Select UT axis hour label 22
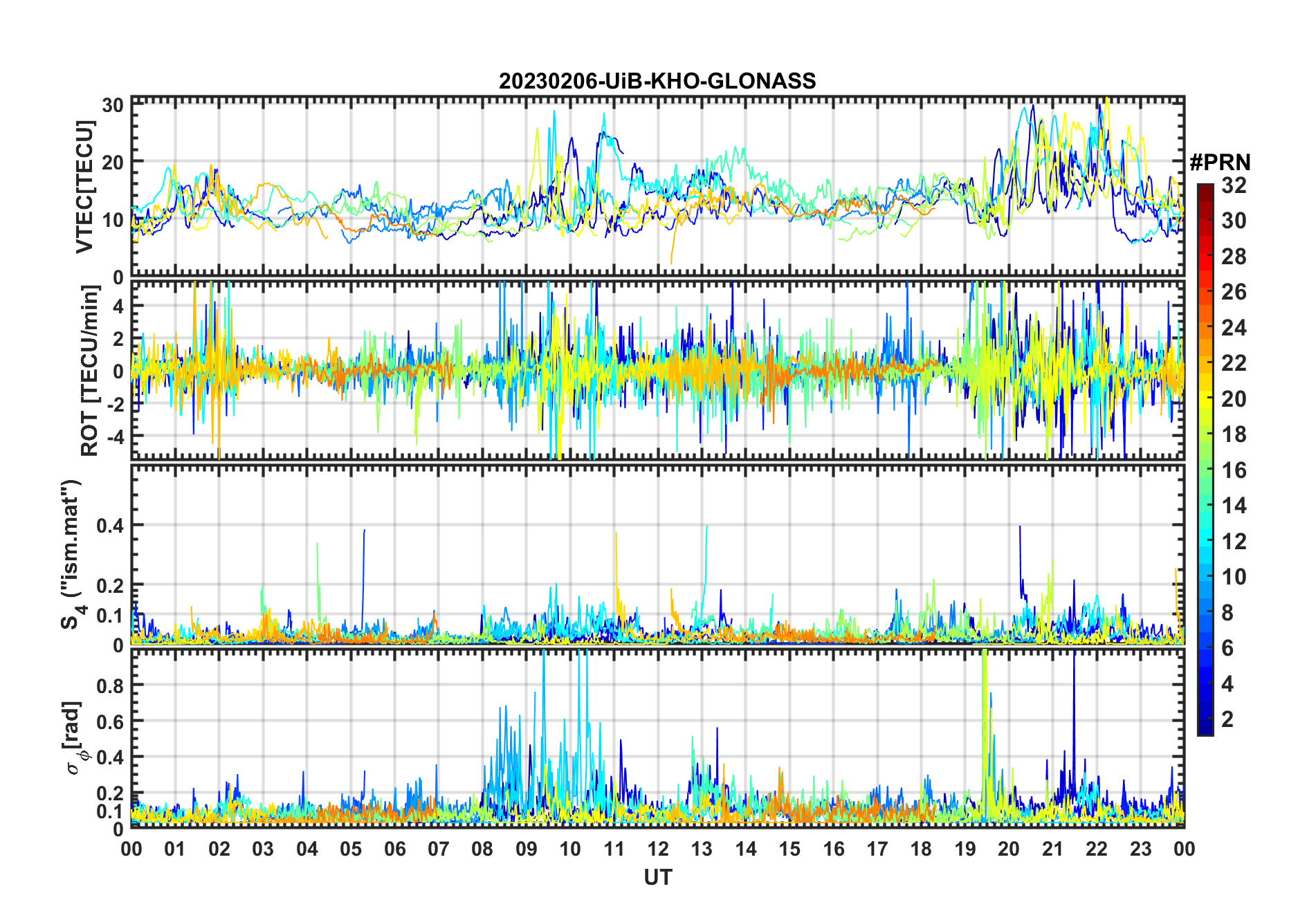The image size is (1316, 920). coord(1097,849)
